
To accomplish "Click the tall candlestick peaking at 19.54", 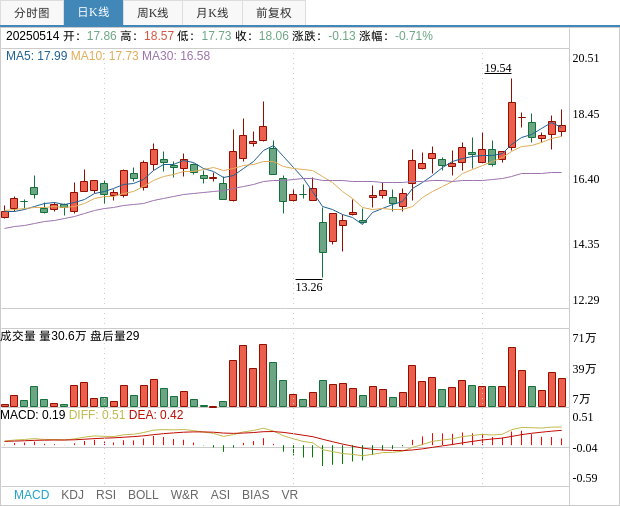I will pyautogui.click(x=512, y=125).
